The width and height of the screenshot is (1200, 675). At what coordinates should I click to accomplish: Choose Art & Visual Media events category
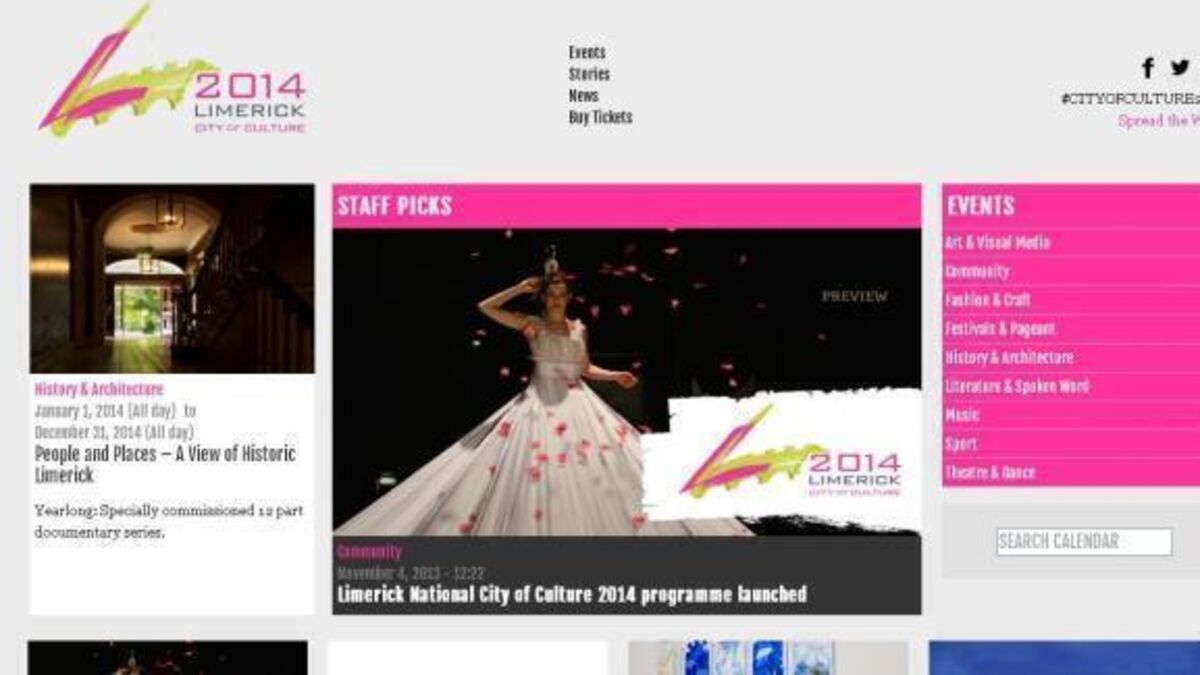[x=997, y=243]
